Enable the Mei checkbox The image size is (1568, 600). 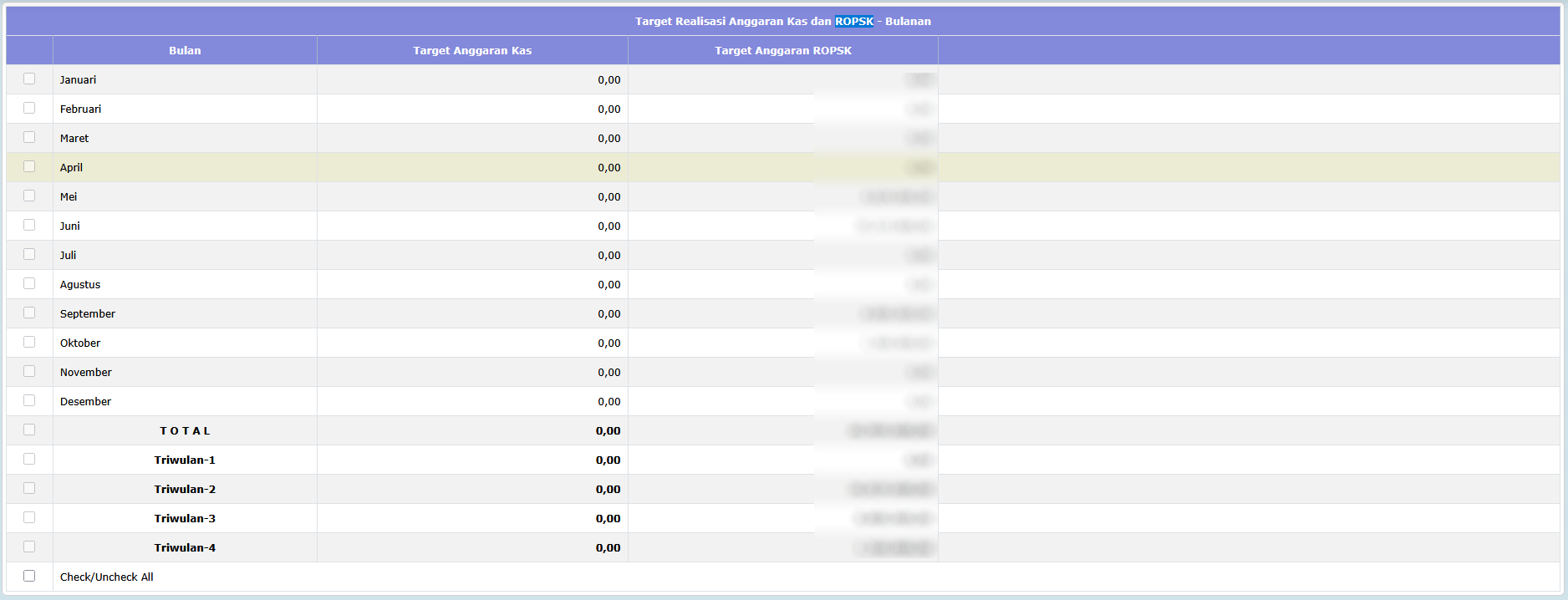tap(29, 196)
